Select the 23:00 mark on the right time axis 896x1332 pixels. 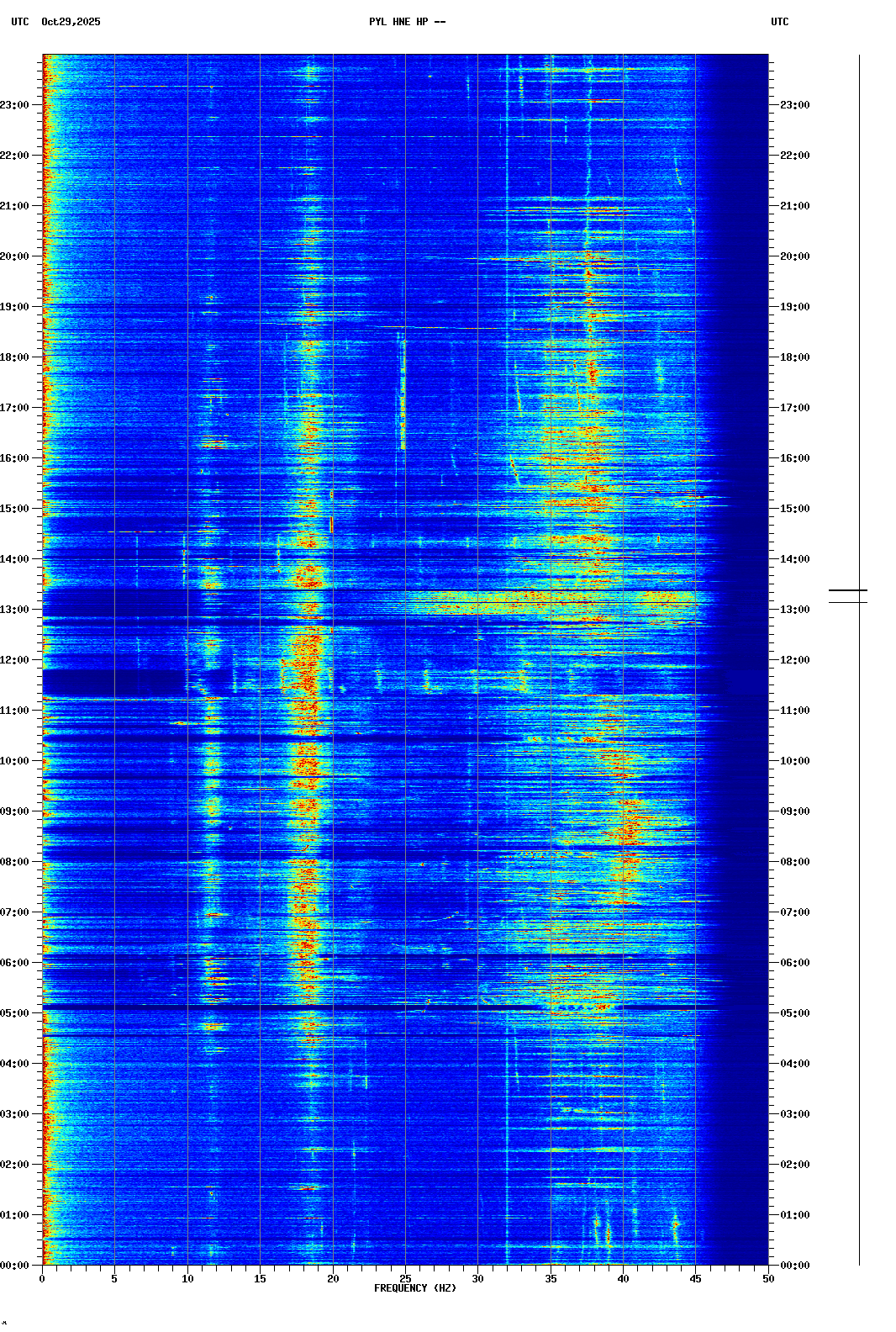pyautogui.click(x=794, y=105)
